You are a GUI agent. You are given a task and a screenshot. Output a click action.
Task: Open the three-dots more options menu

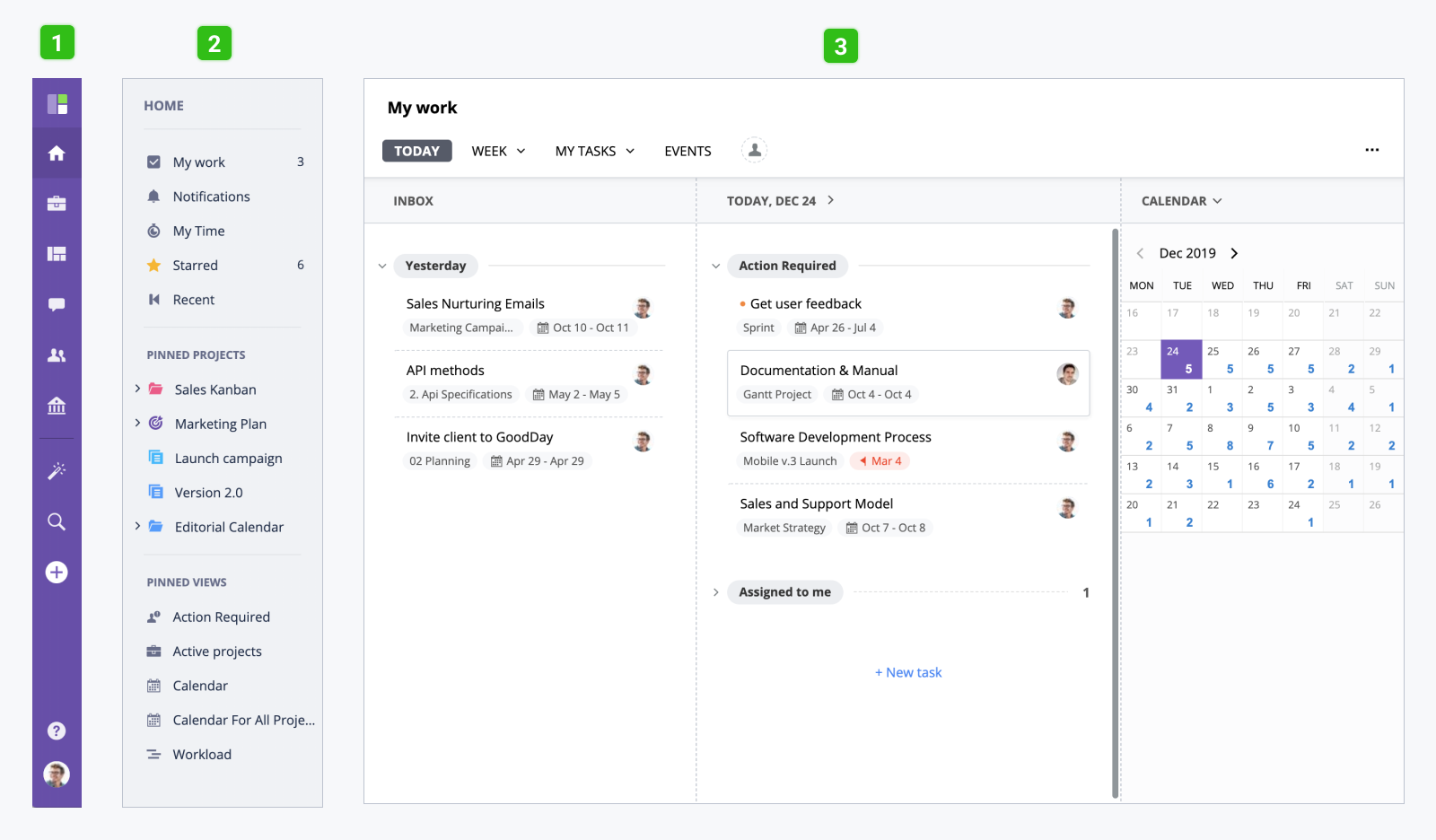[1371, 150]
